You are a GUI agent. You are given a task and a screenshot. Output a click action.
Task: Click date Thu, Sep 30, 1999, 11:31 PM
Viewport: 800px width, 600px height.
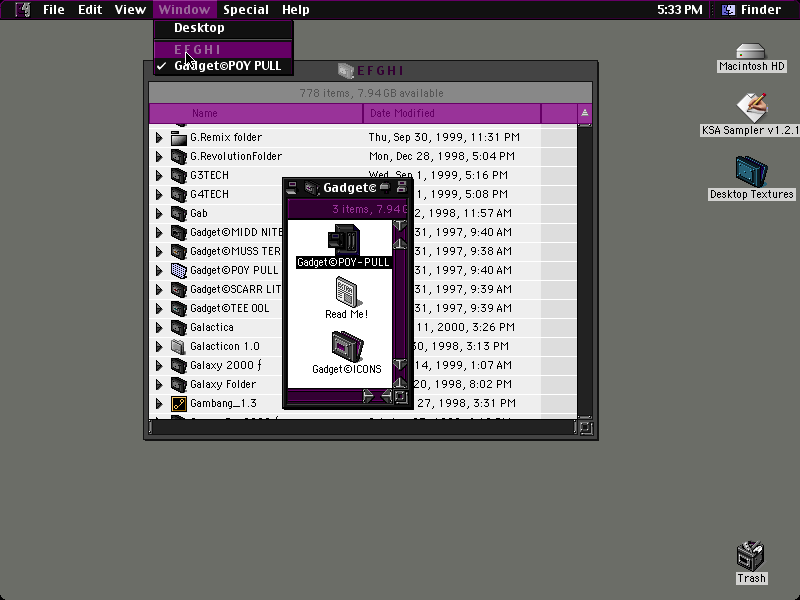pos(444,137)
